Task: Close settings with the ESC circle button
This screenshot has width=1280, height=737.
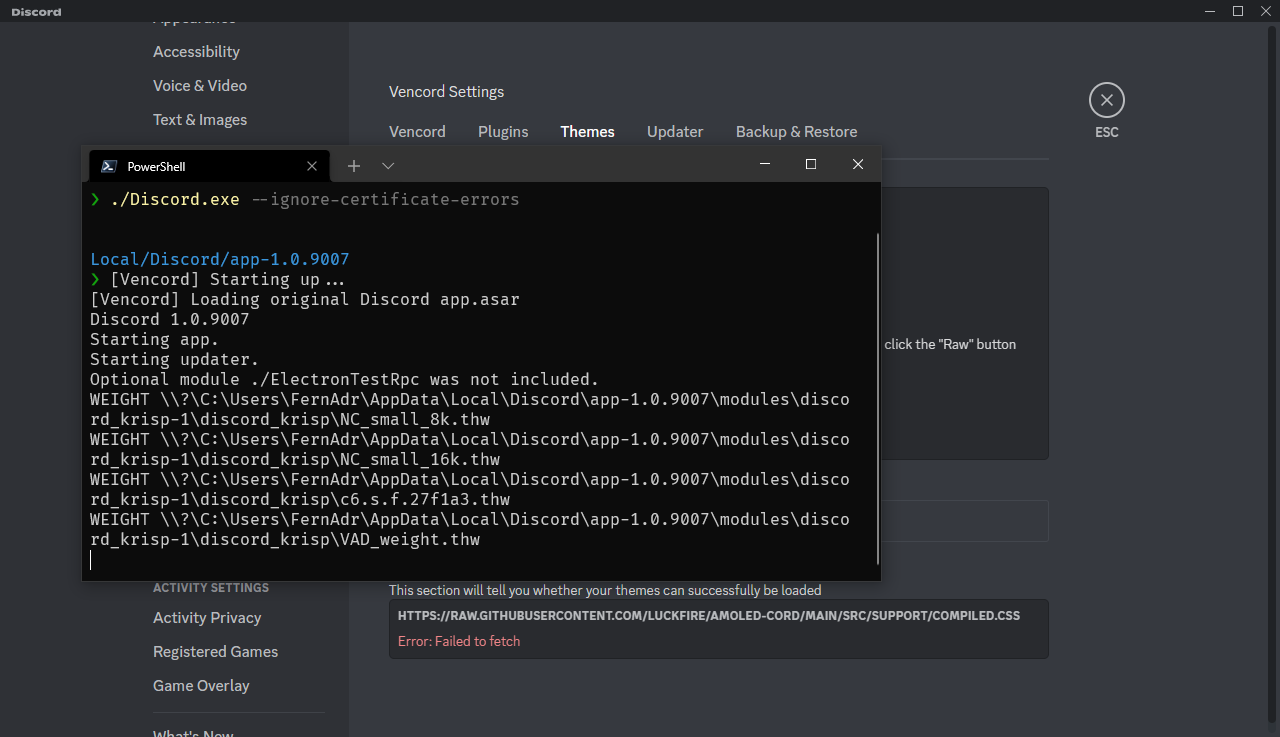Action: pos(1106,100)
